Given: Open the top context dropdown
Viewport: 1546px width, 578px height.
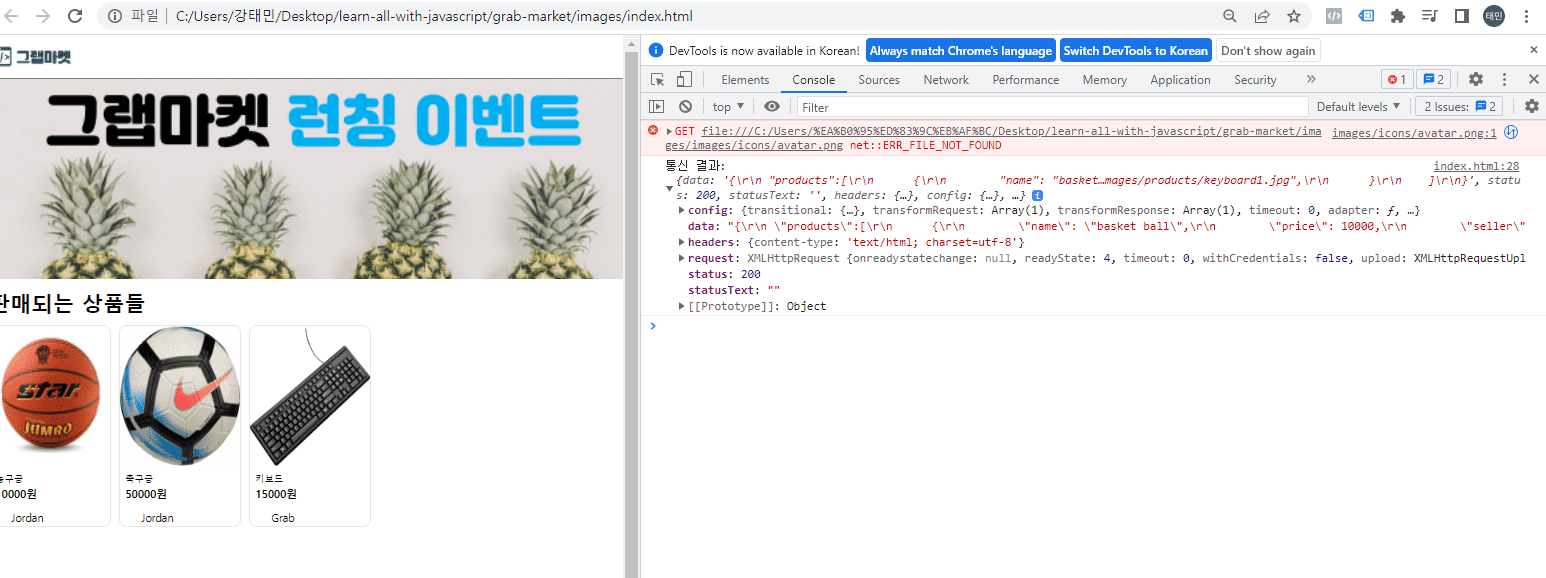Looking at the screenshot, I should pos(728,106).
